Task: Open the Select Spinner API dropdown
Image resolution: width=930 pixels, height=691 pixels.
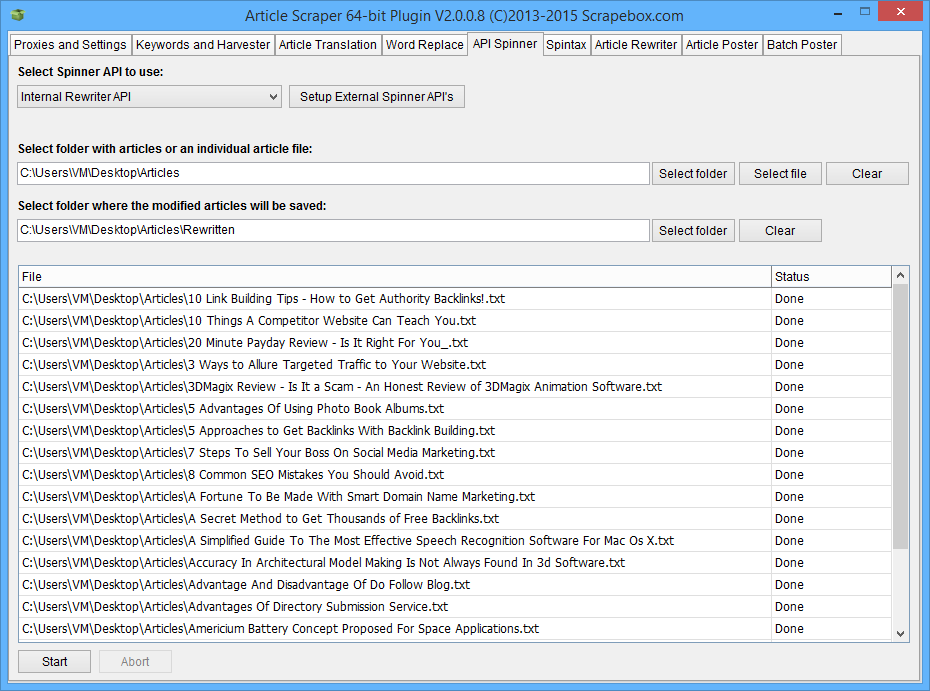Action: (x=150, y=97)
